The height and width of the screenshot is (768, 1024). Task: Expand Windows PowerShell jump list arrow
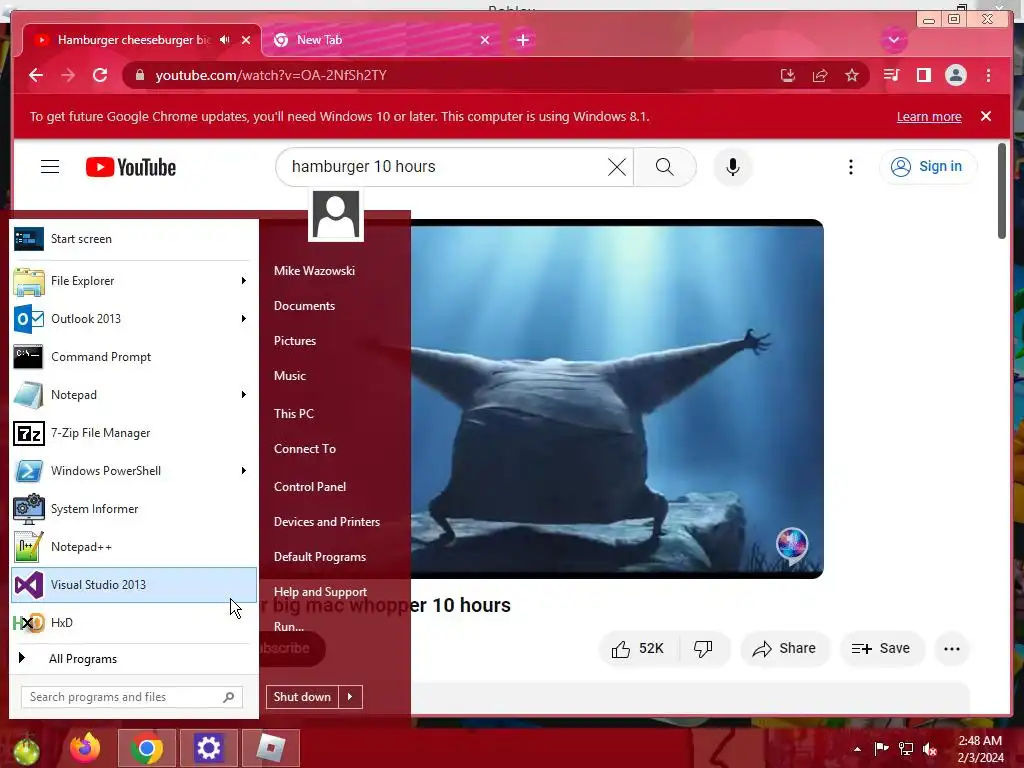click(244, 471)
